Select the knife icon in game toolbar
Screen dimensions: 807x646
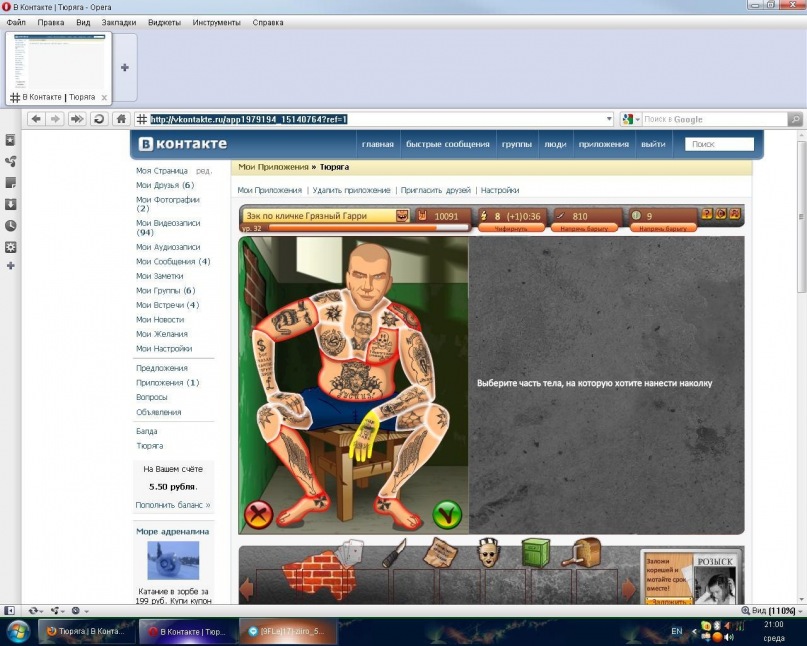click(394, 553)
